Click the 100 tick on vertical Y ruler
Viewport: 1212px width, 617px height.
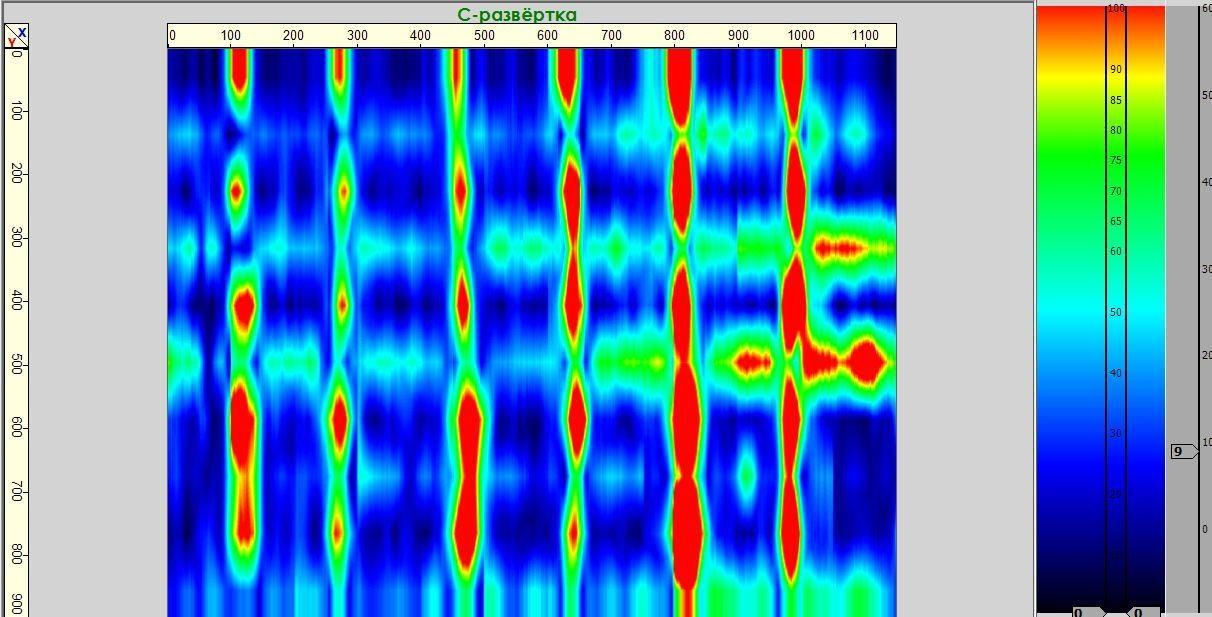16,111
